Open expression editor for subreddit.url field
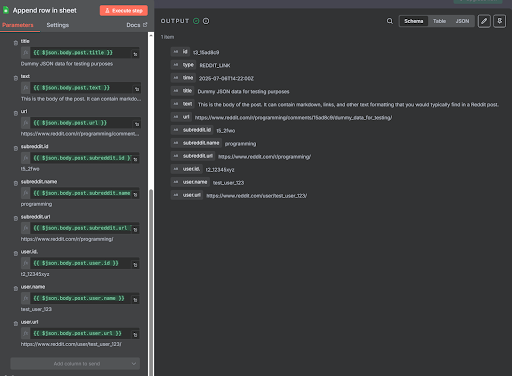This screenshot has width=512, height=376. click(135, 230)
